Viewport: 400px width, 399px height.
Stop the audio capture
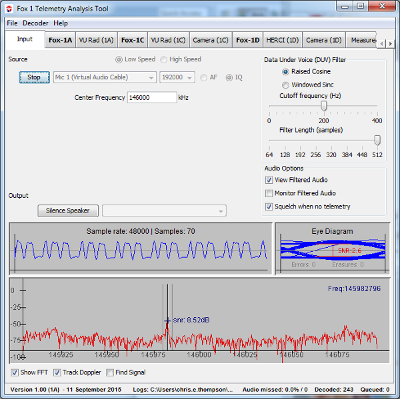34,77
